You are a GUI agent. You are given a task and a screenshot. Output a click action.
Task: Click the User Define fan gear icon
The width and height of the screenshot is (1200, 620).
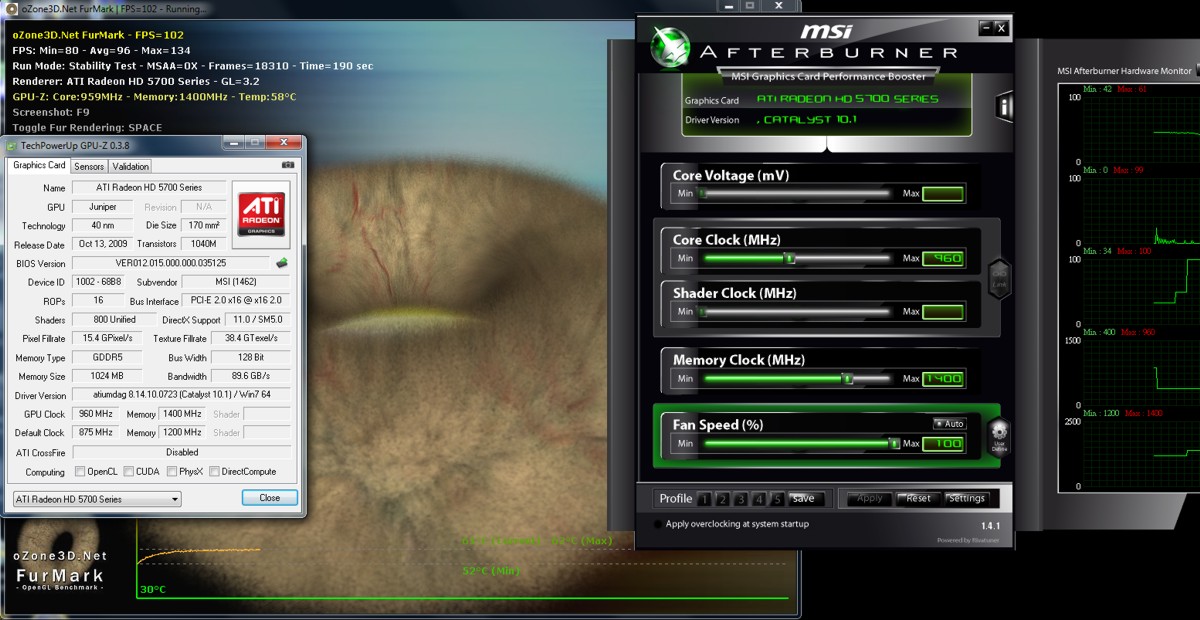click(998, 437)
